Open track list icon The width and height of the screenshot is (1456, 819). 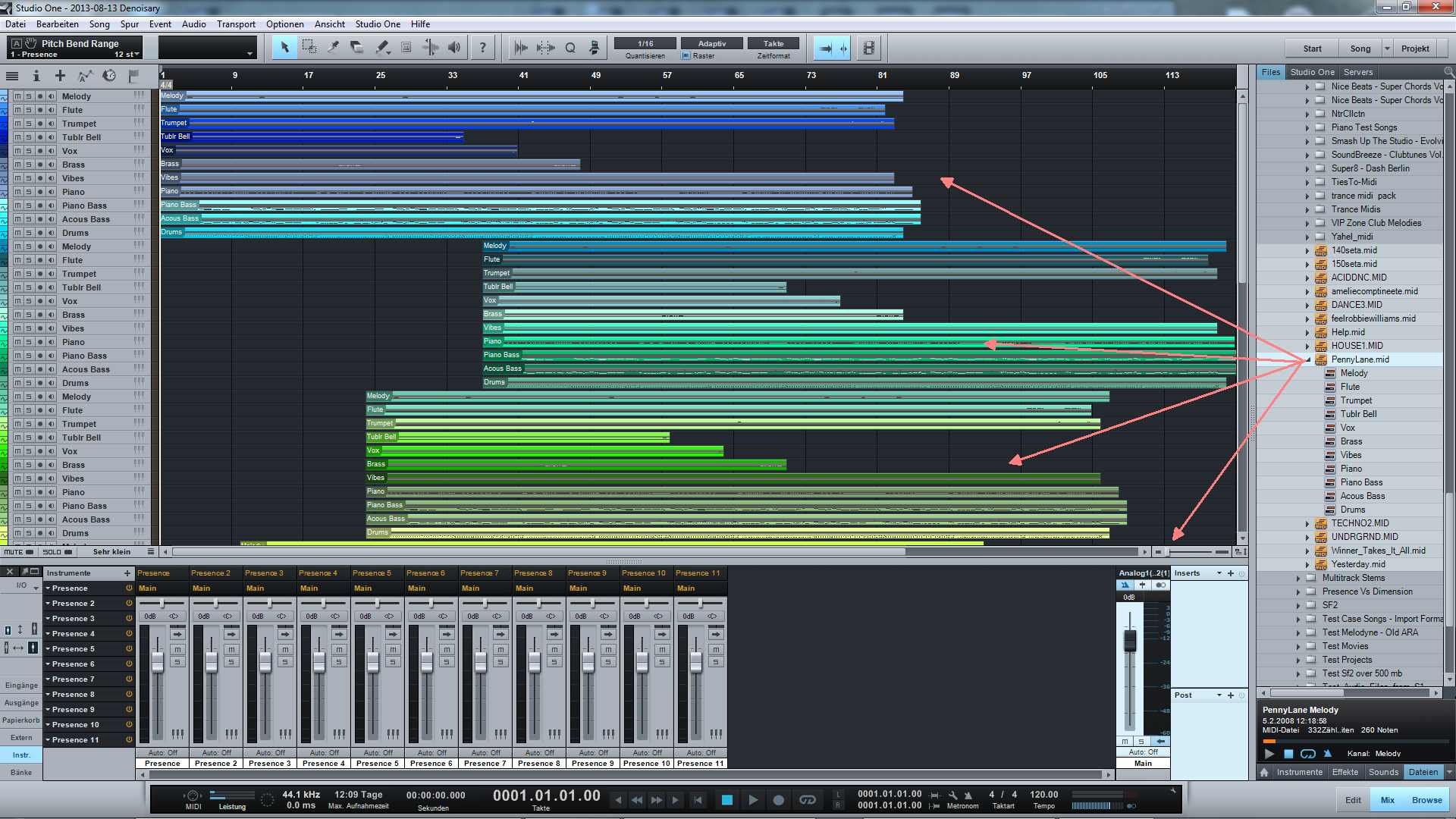tap(12, 76)
